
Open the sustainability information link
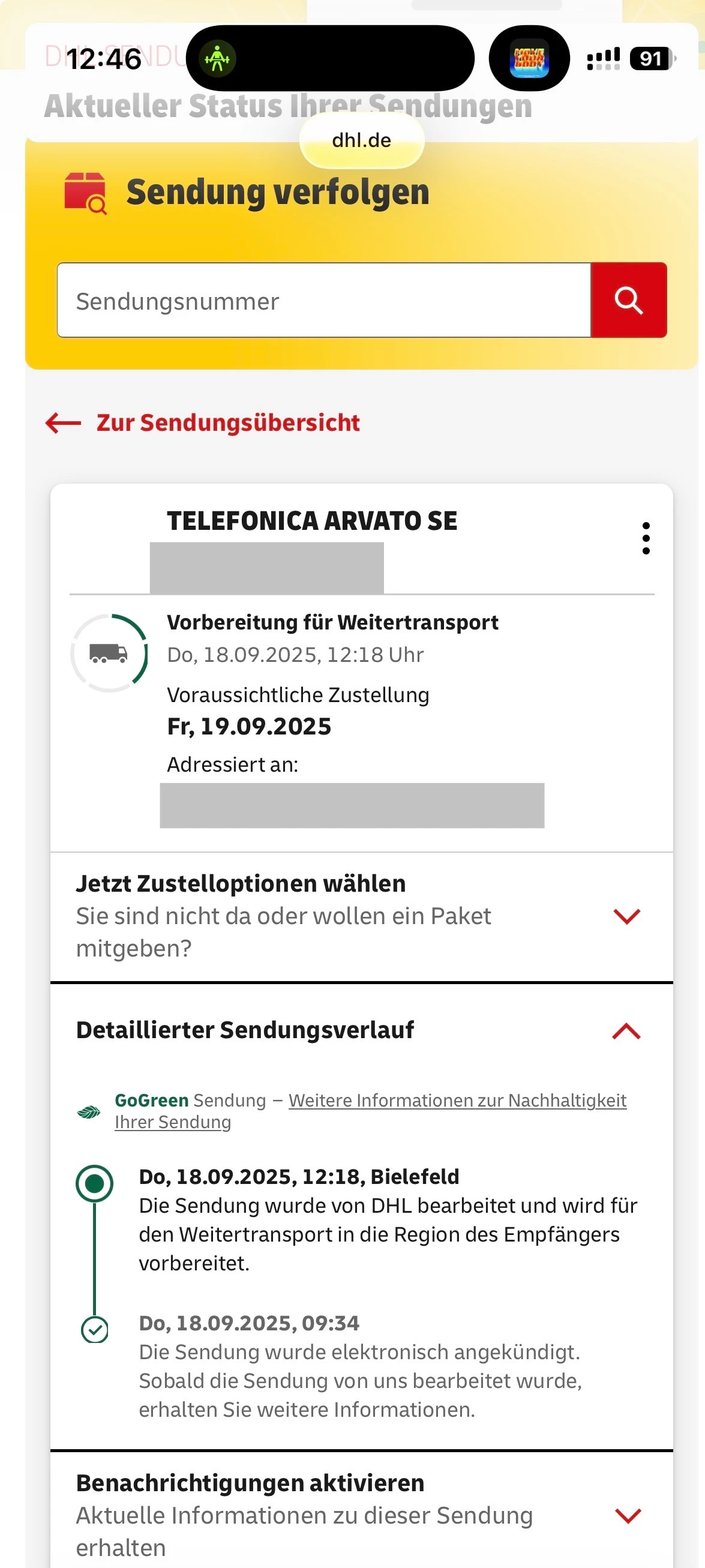click(457, 1101)
